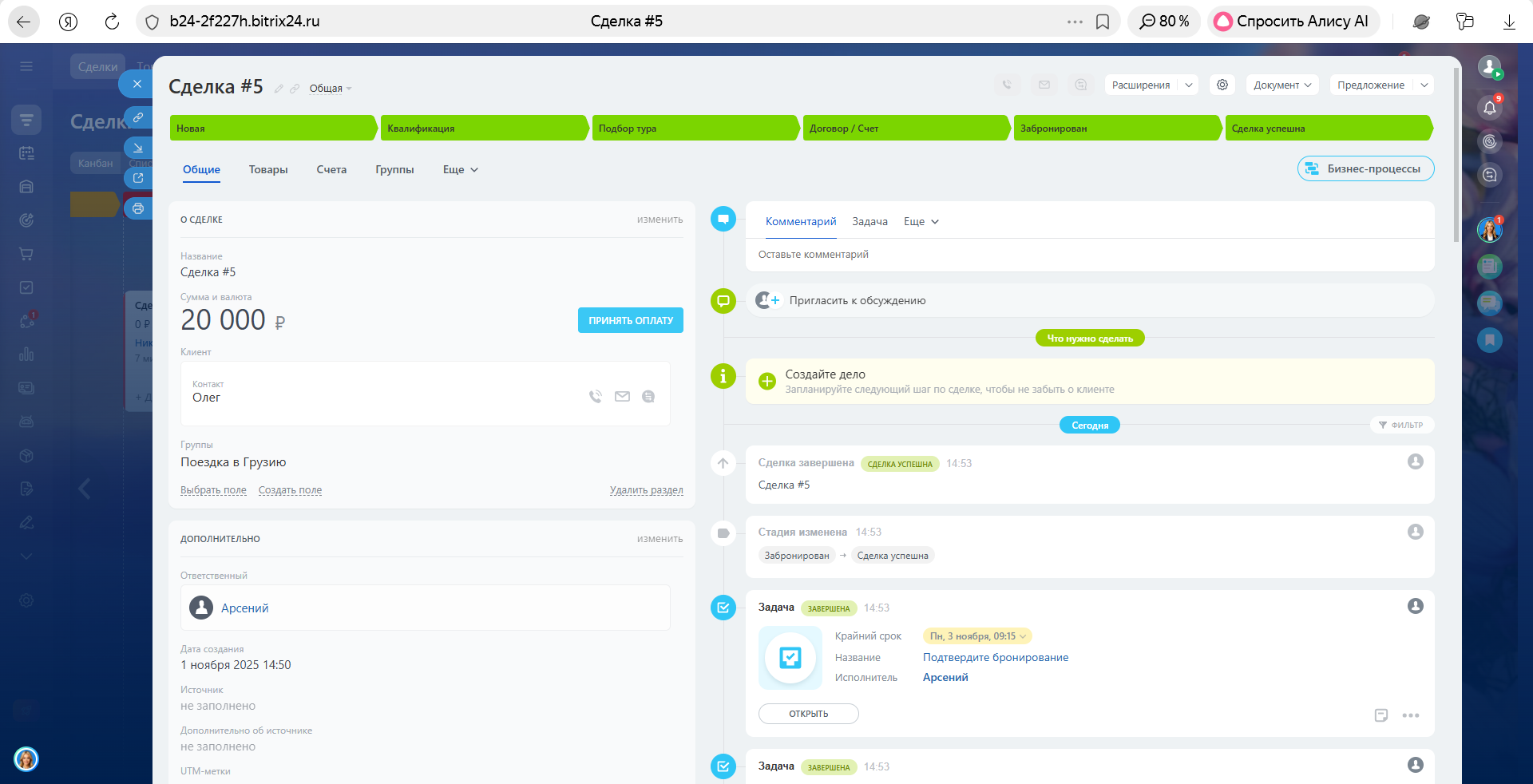This screenshot has width=1533, height=784.
Task: Open Бизнес-процессы button
Action: (1366, 168)
